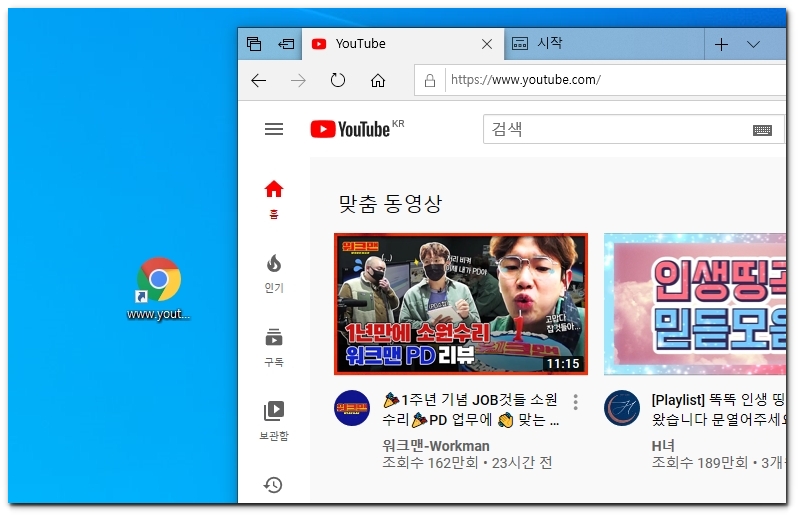Select 홈 in YouTube sidebar
Viewport: 798px width, 515px height.
tap(274, 199)
